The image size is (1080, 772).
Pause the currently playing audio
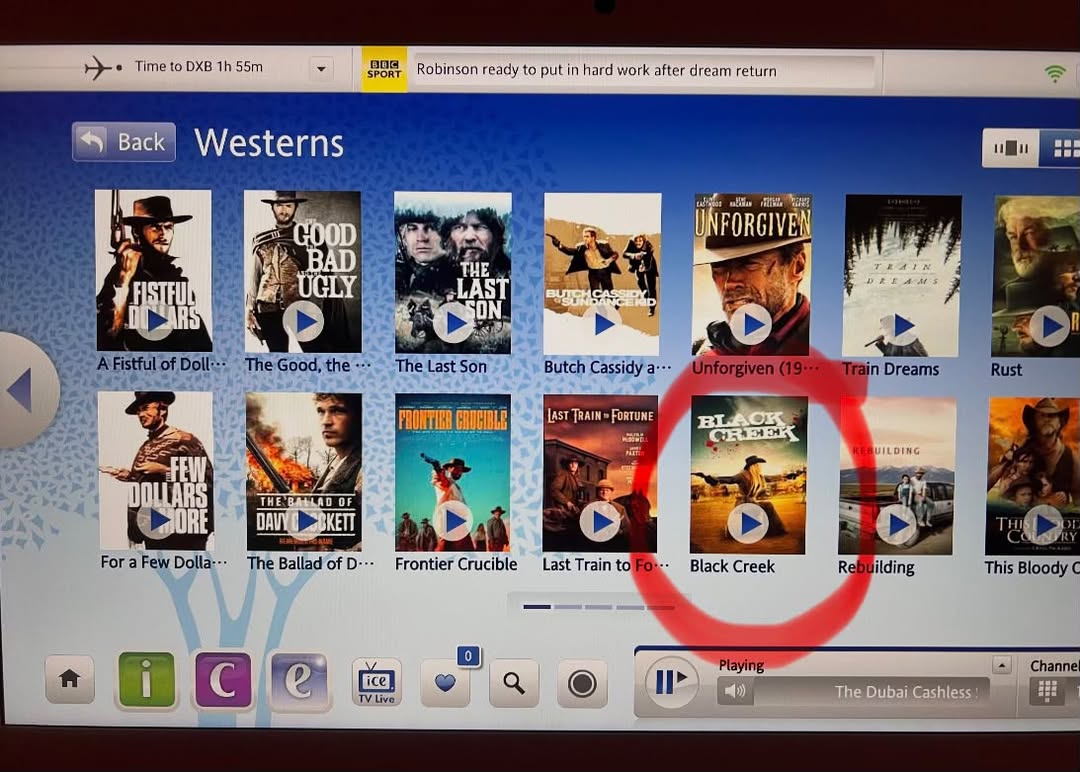point(671,681)
